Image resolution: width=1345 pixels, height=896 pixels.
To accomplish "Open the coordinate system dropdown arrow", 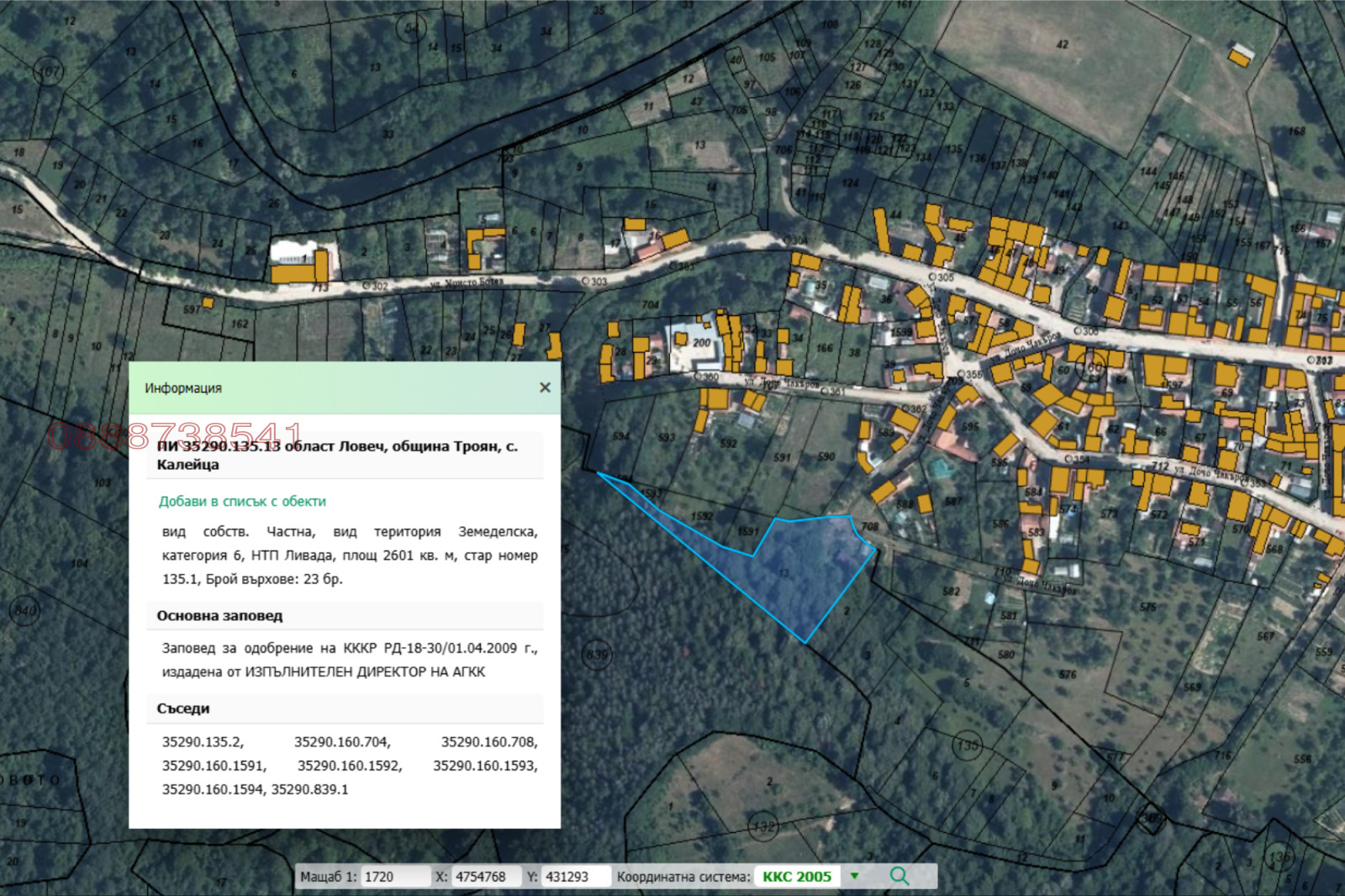I will pyautogui.click(x=855, y=876).
